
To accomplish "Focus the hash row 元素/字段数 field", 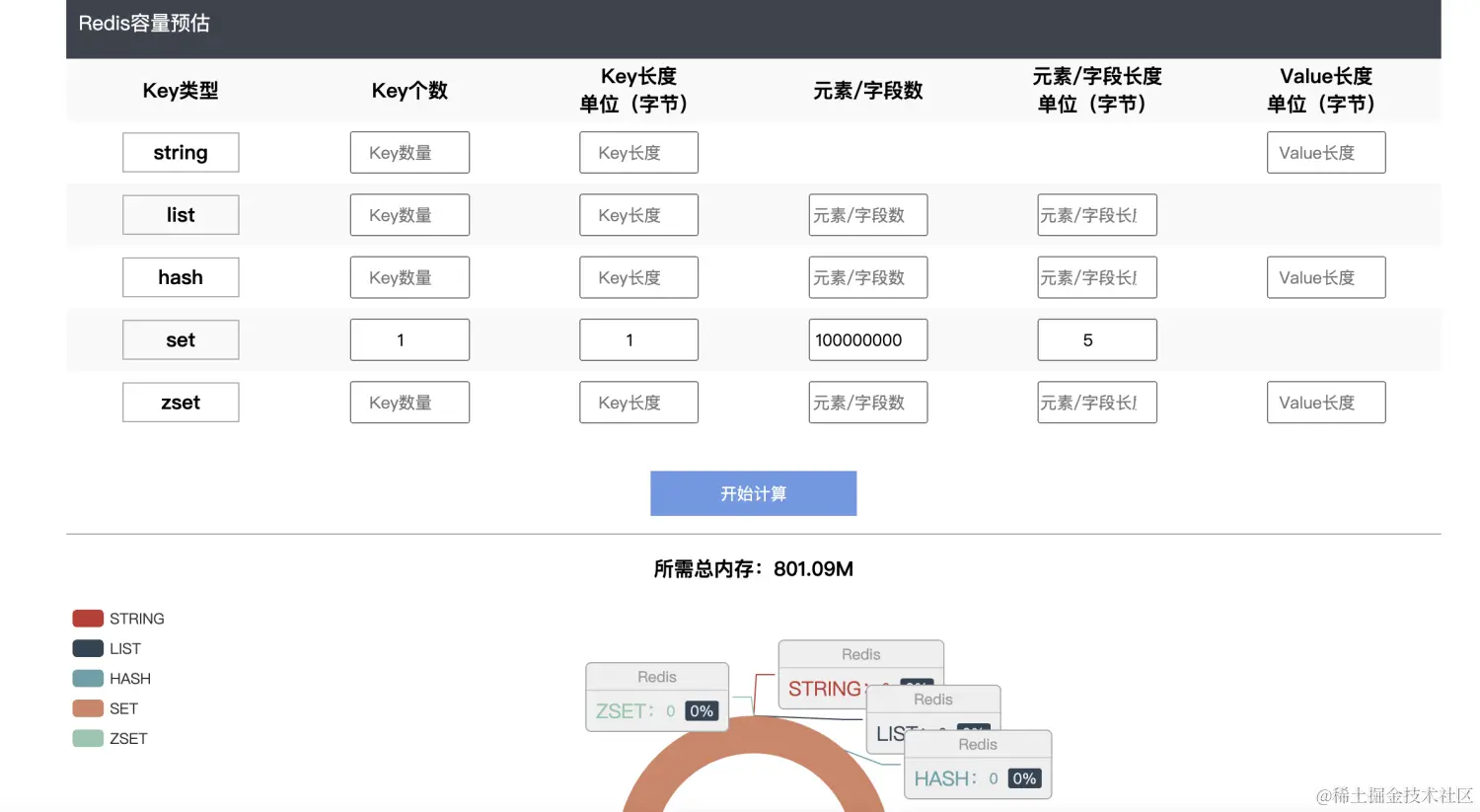I will (x=868, y=277).
